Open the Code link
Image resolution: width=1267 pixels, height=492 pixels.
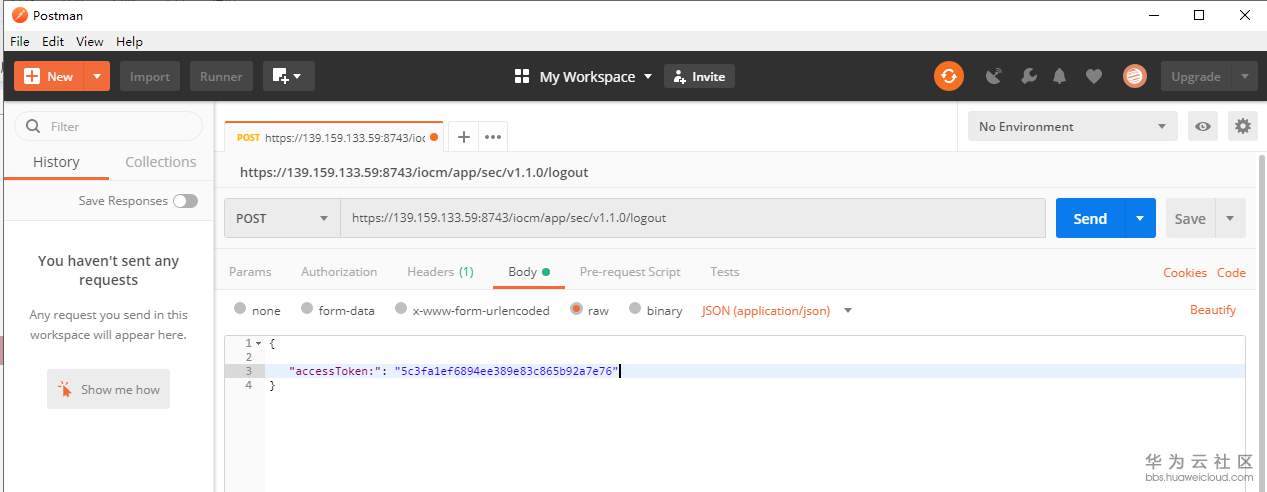pyautogui.click(x=1231, y=273)
